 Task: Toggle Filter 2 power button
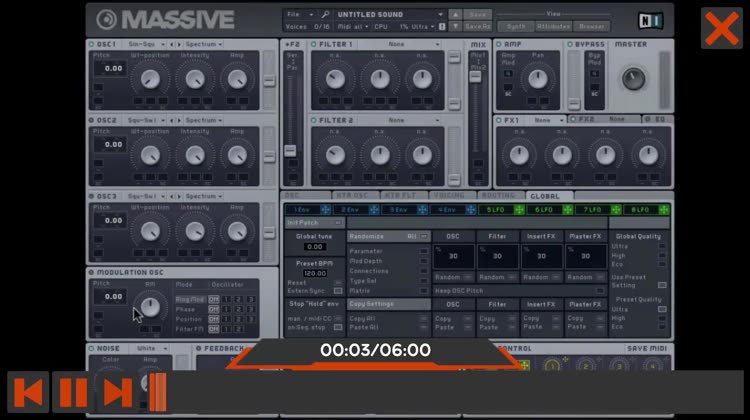click(314, 121)
